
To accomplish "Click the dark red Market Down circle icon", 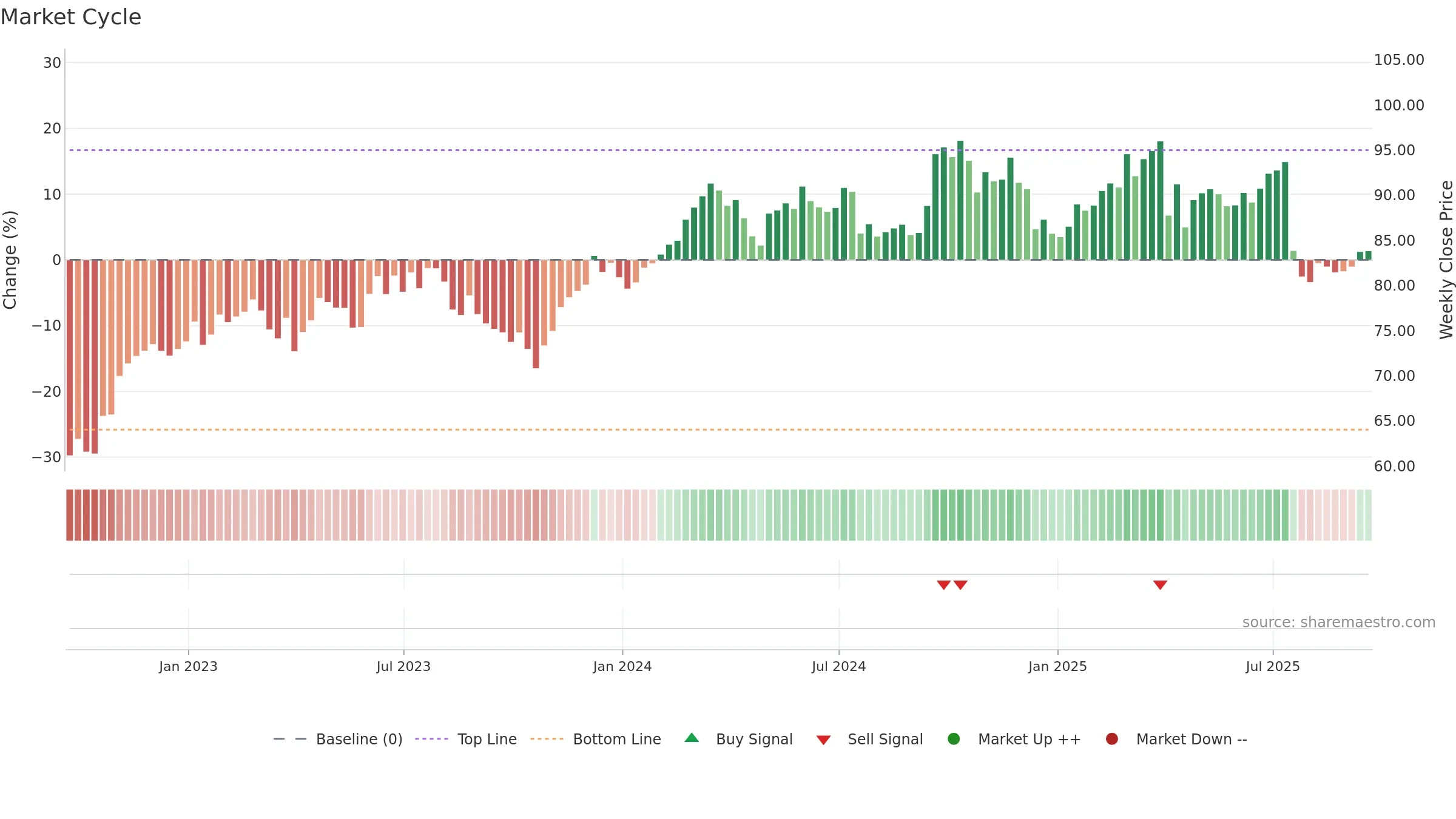I will [1112, 739].
